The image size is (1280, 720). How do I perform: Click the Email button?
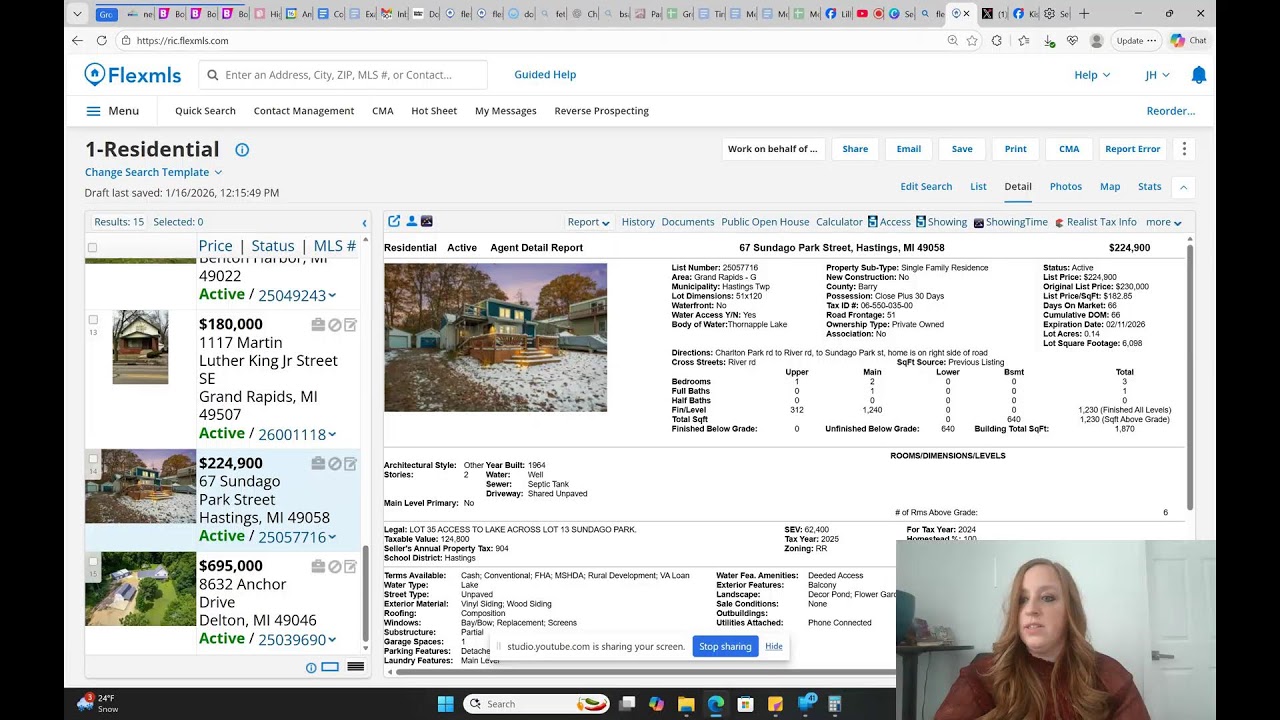point(908,149)
